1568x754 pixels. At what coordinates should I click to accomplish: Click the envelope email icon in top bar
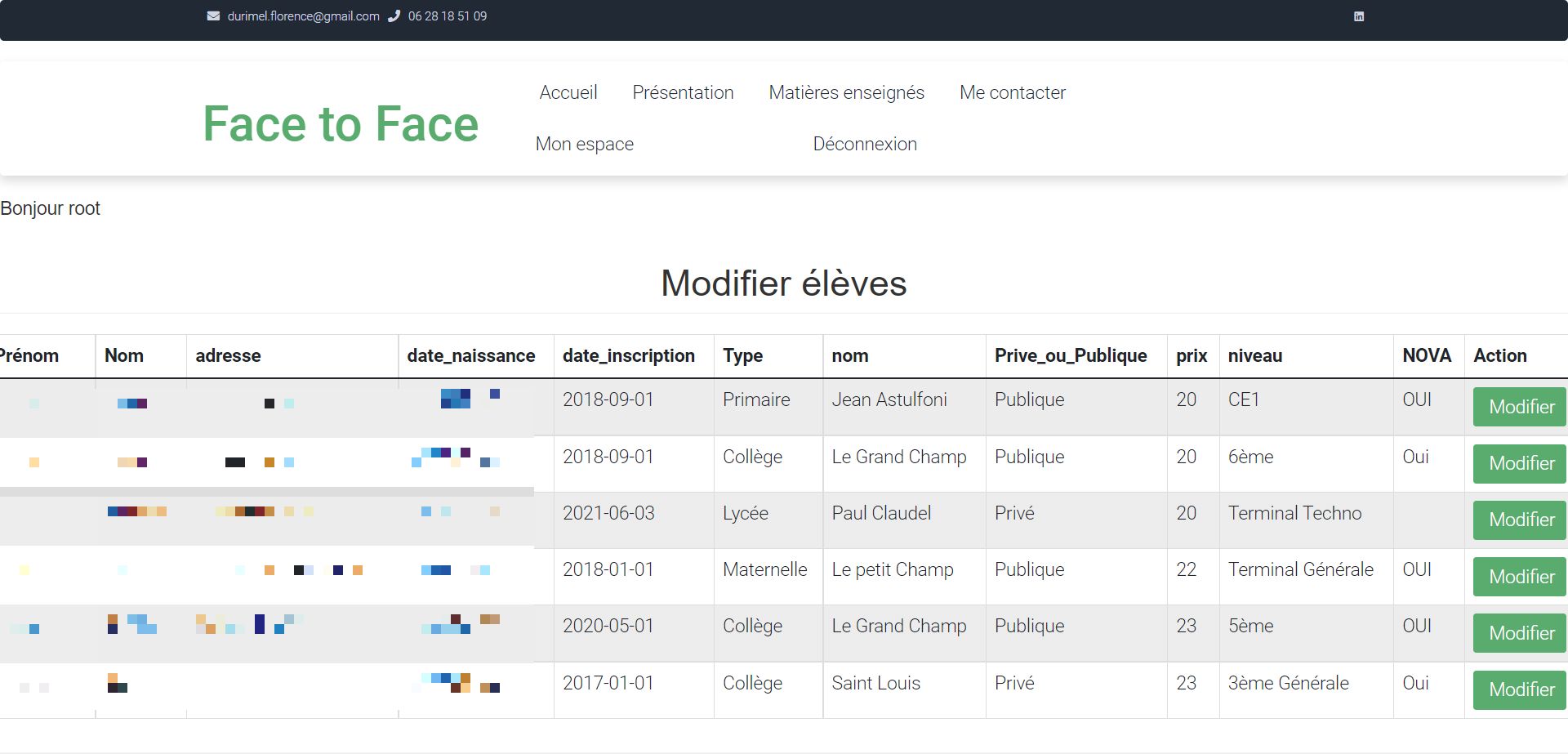[213, 16]
